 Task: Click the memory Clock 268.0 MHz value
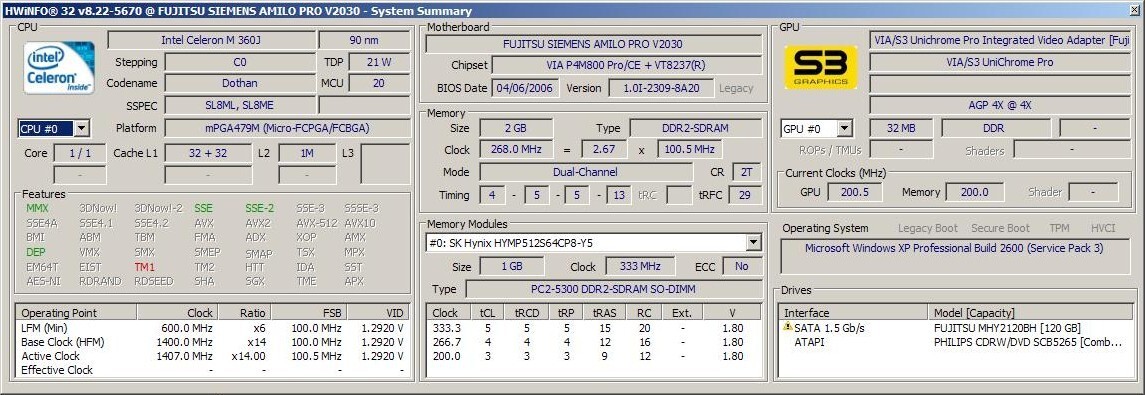click(516, 150)
